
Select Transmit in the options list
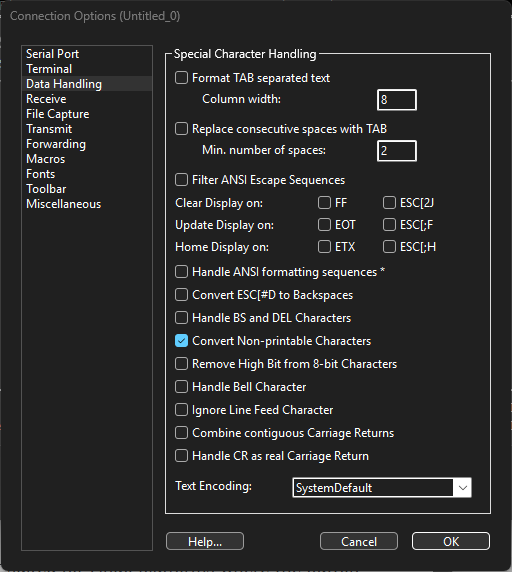click(87, 129)
